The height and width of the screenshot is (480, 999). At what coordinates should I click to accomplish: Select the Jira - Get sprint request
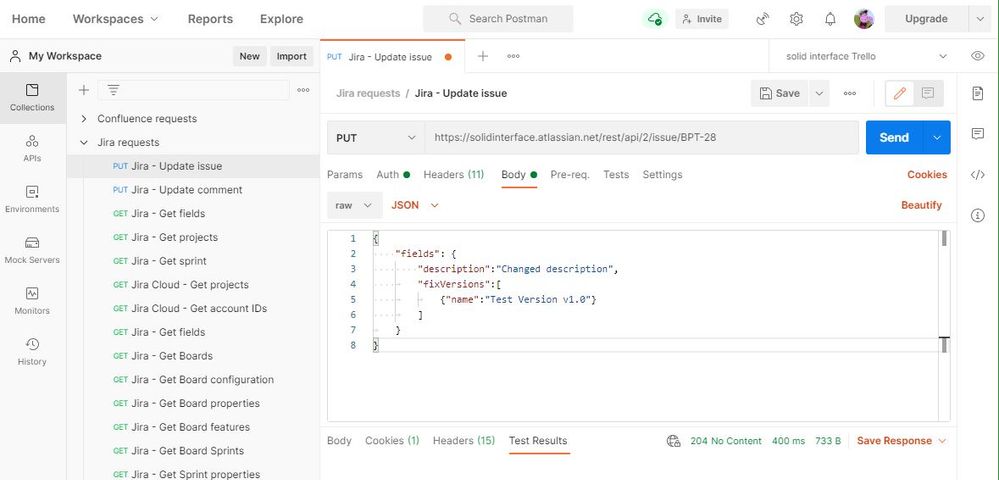pyautogui.click(x=168, y=261)
